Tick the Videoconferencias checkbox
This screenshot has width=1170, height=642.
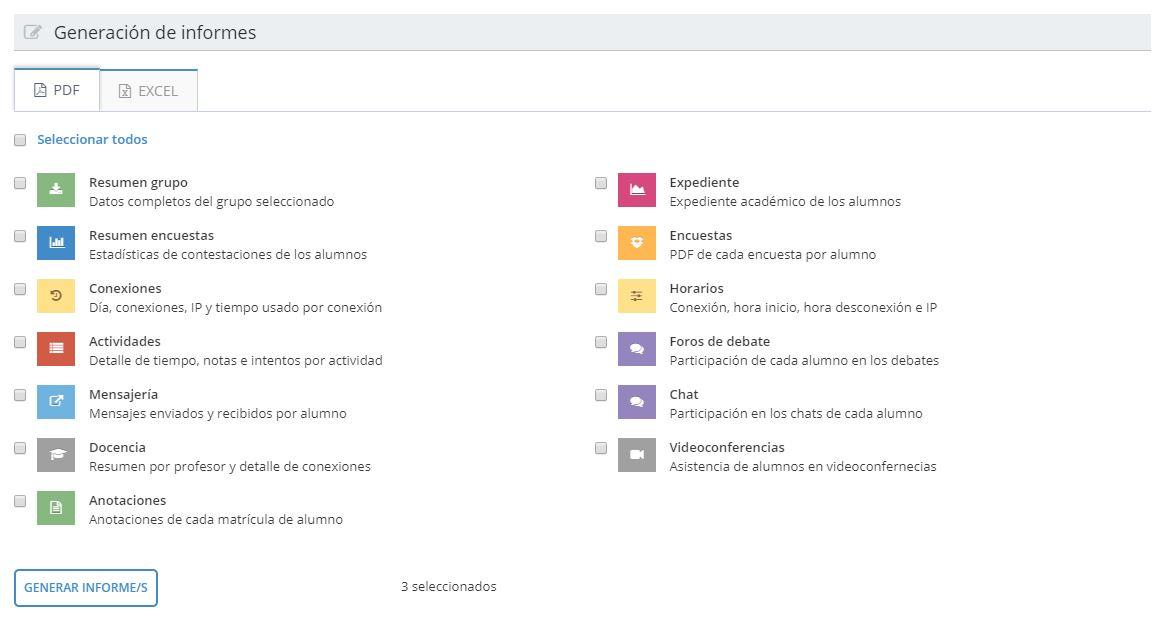[x=601, y=448]
